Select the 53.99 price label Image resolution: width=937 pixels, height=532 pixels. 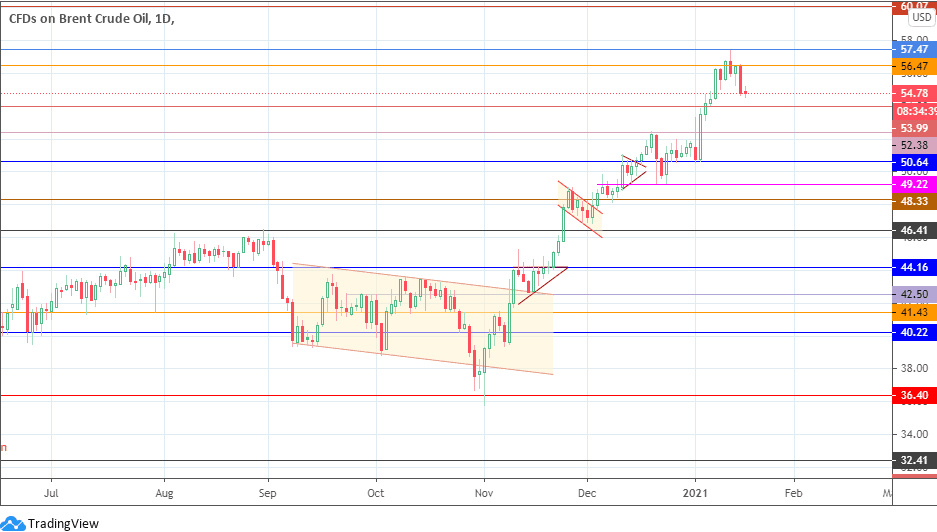coord(914,128)
